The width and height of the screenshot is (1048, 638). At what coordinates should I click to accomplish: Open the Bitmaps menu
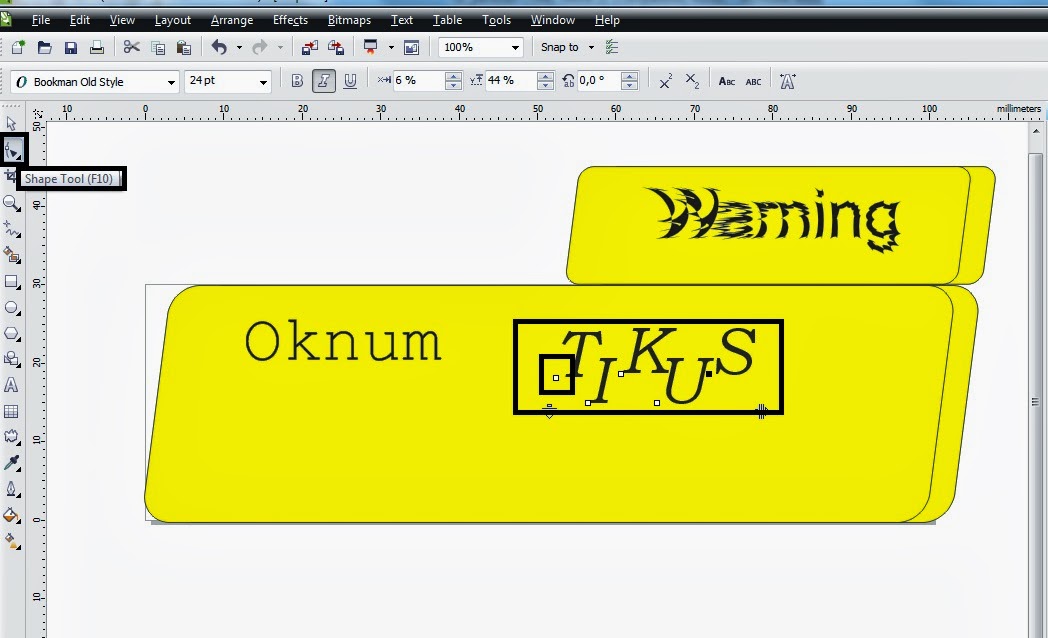coord(349,20)
